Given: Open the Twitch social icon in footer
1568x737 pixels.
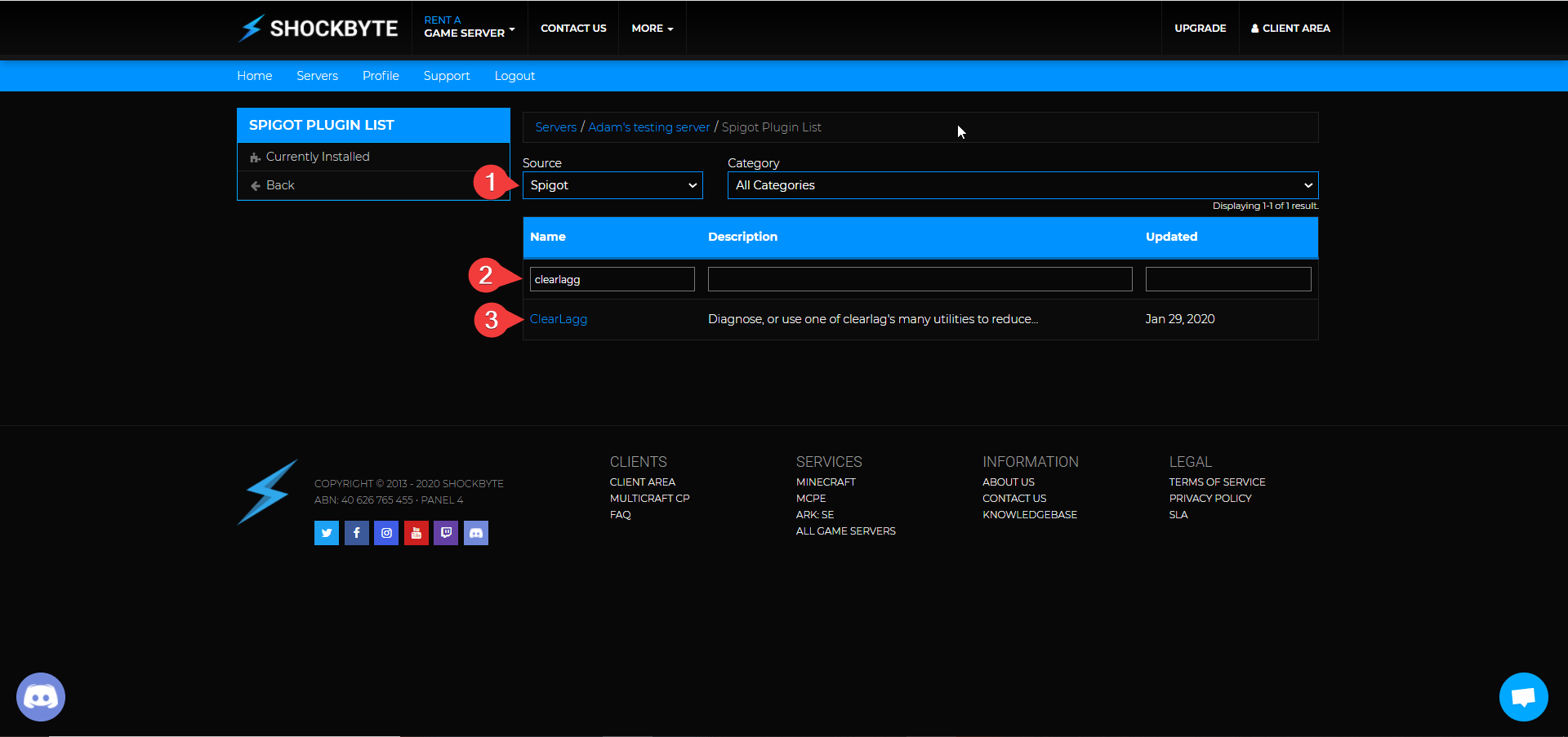Looking at the screenshot, I should click(446, 533).
